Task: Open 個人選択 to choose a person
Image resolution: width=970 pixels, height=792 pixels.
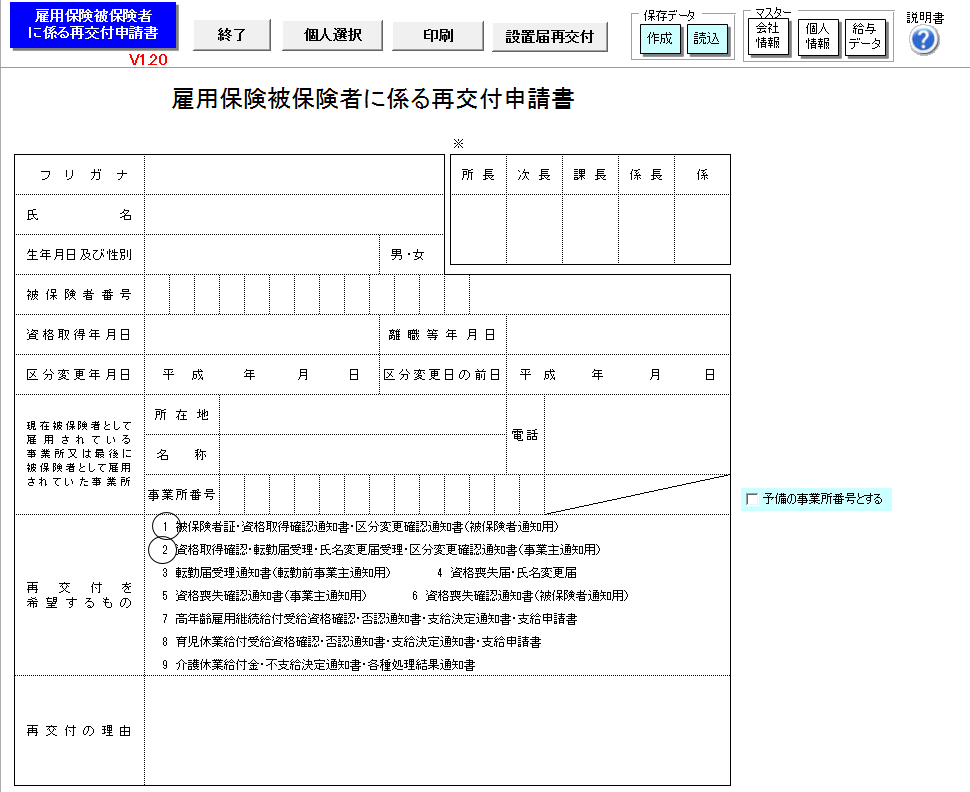Action: [332, 35]
